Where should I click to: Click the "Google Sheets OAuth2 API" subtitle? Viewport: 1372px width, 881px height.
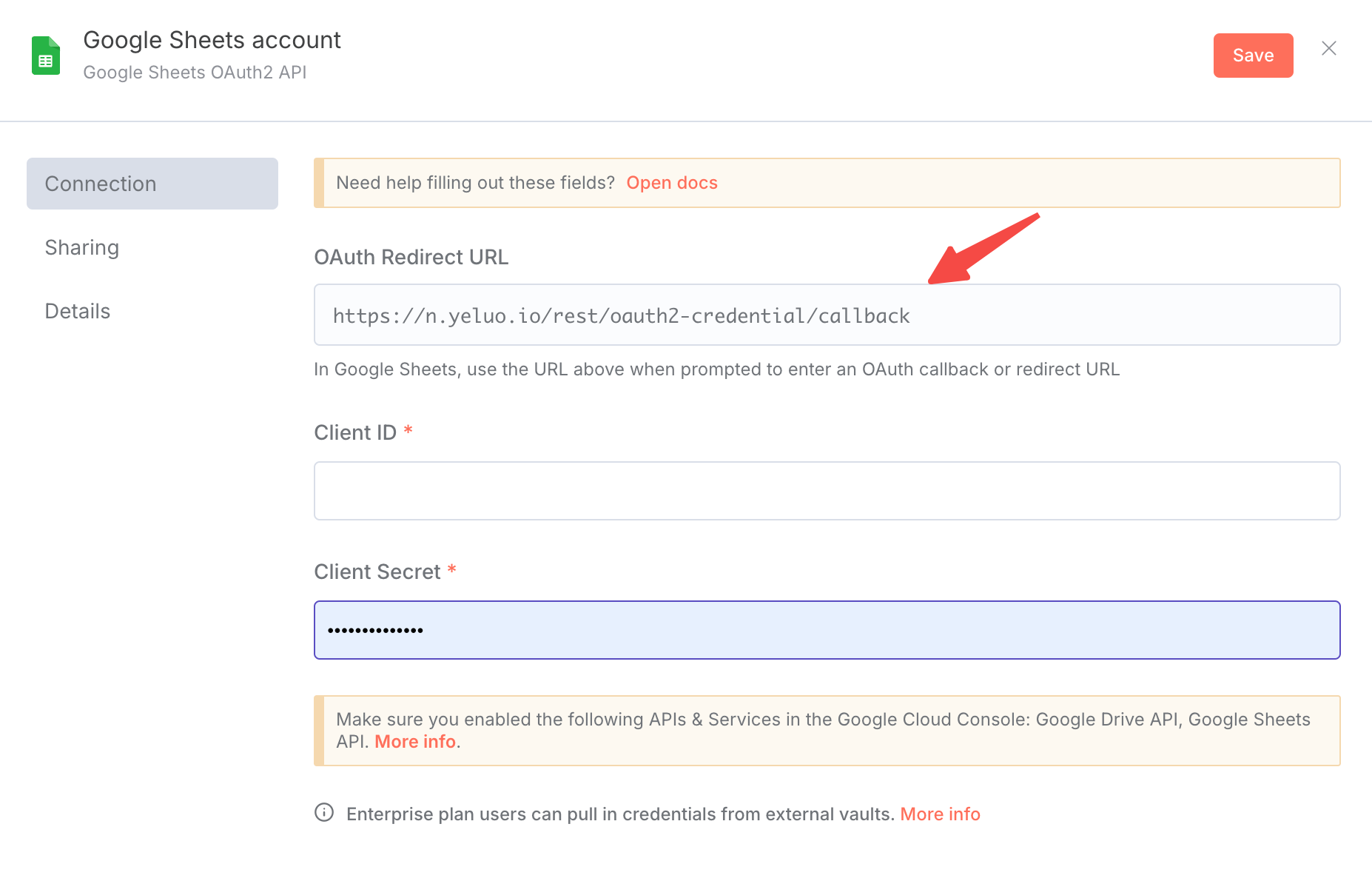click(195, 73)
